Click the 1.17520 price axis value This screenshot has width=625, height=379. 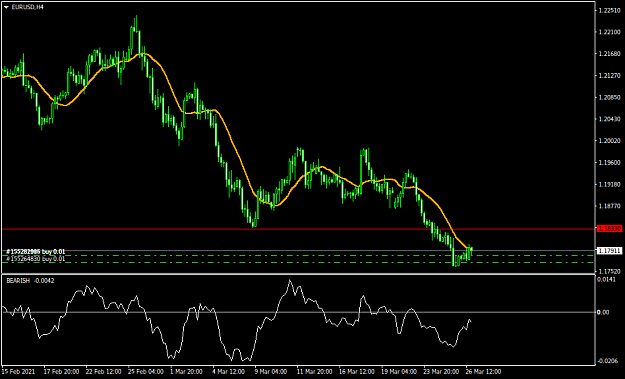tap(609, 271)
